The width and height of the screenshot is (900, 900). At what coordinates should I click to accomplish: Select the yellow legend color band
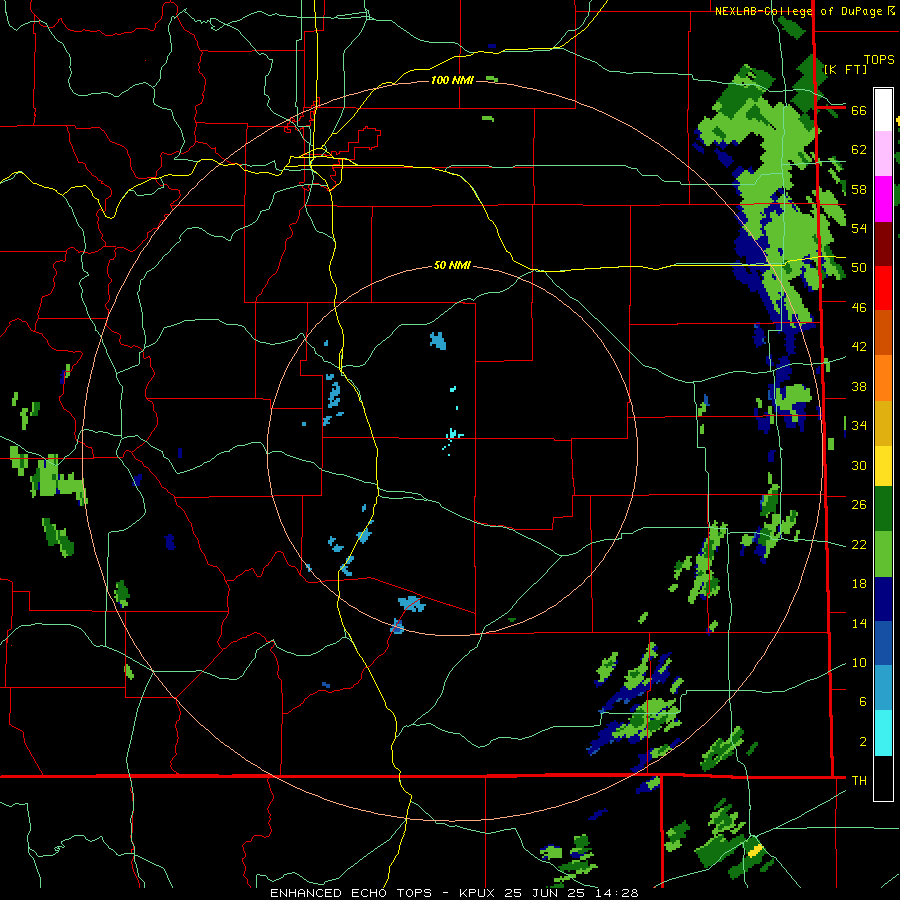tap(883, 466)
